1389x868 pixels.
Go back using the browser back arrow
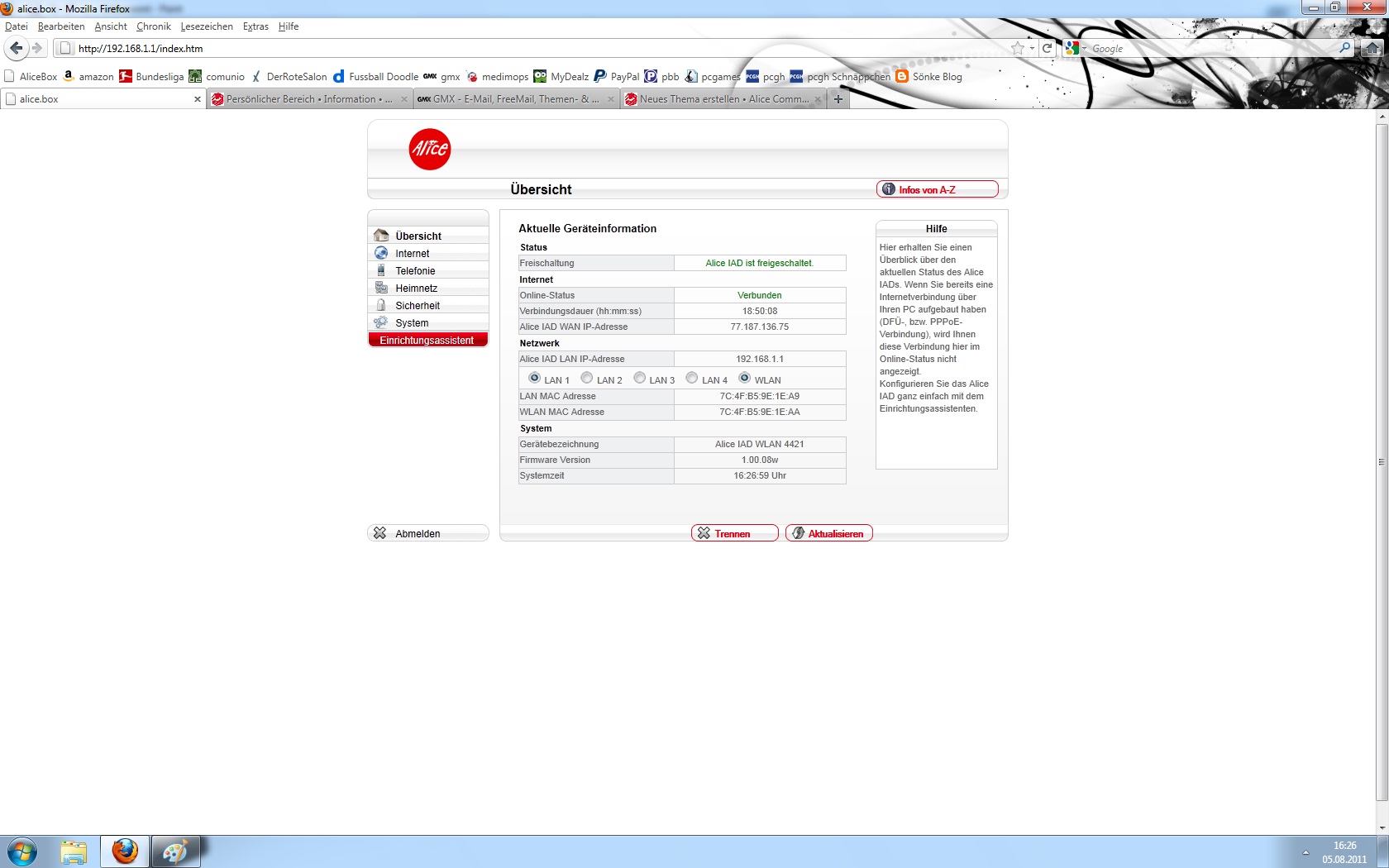tap(16, 48)
